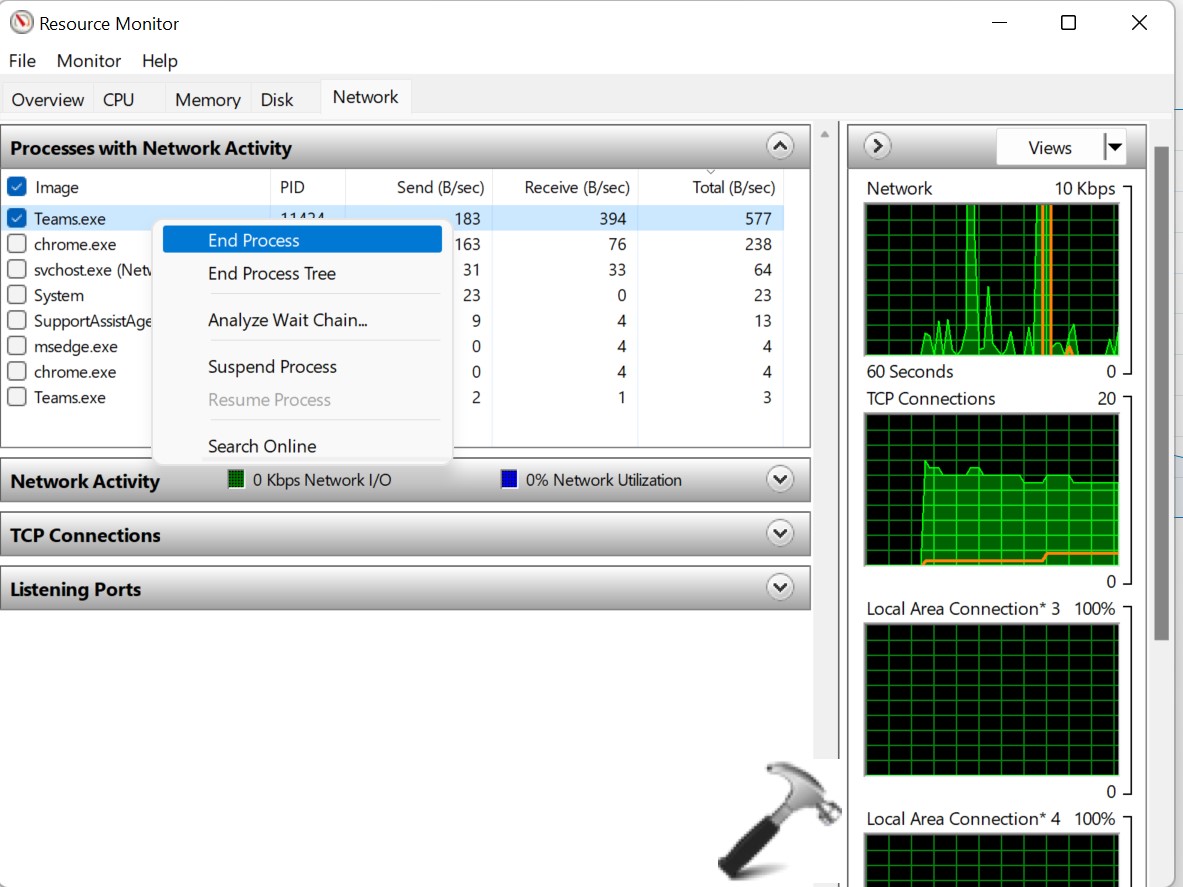This screenshot has width=1183, height=887.
Task: Open the Help menu
Action: (159, 60)
